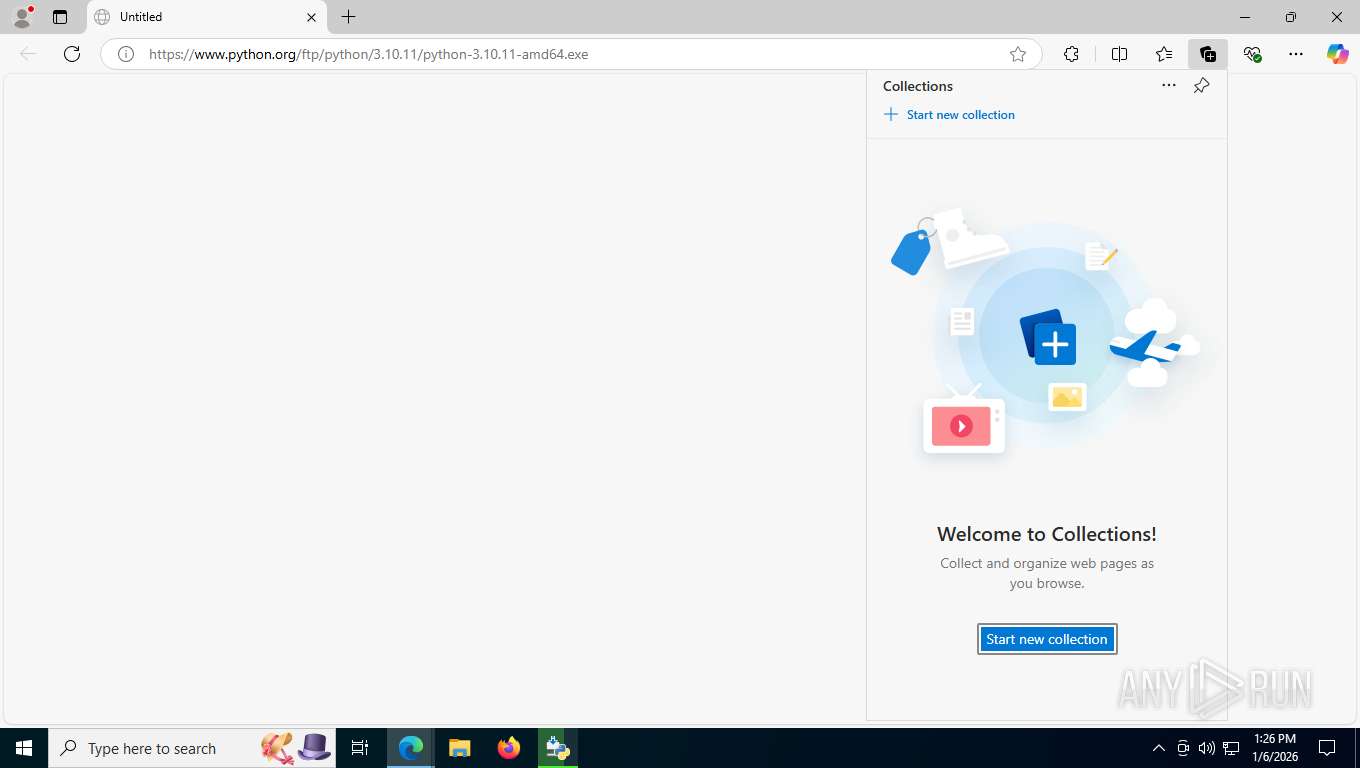The width and height of the screenshot is (1360, 768).
Task: Minimize the Edge window
Action: tap(1245, 17)
